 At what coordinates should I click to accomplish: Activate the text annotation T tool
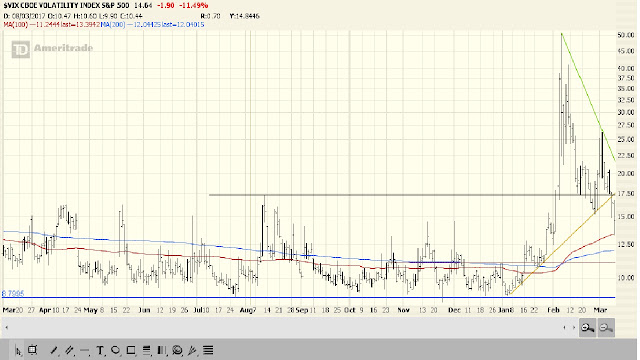point(100,350)
